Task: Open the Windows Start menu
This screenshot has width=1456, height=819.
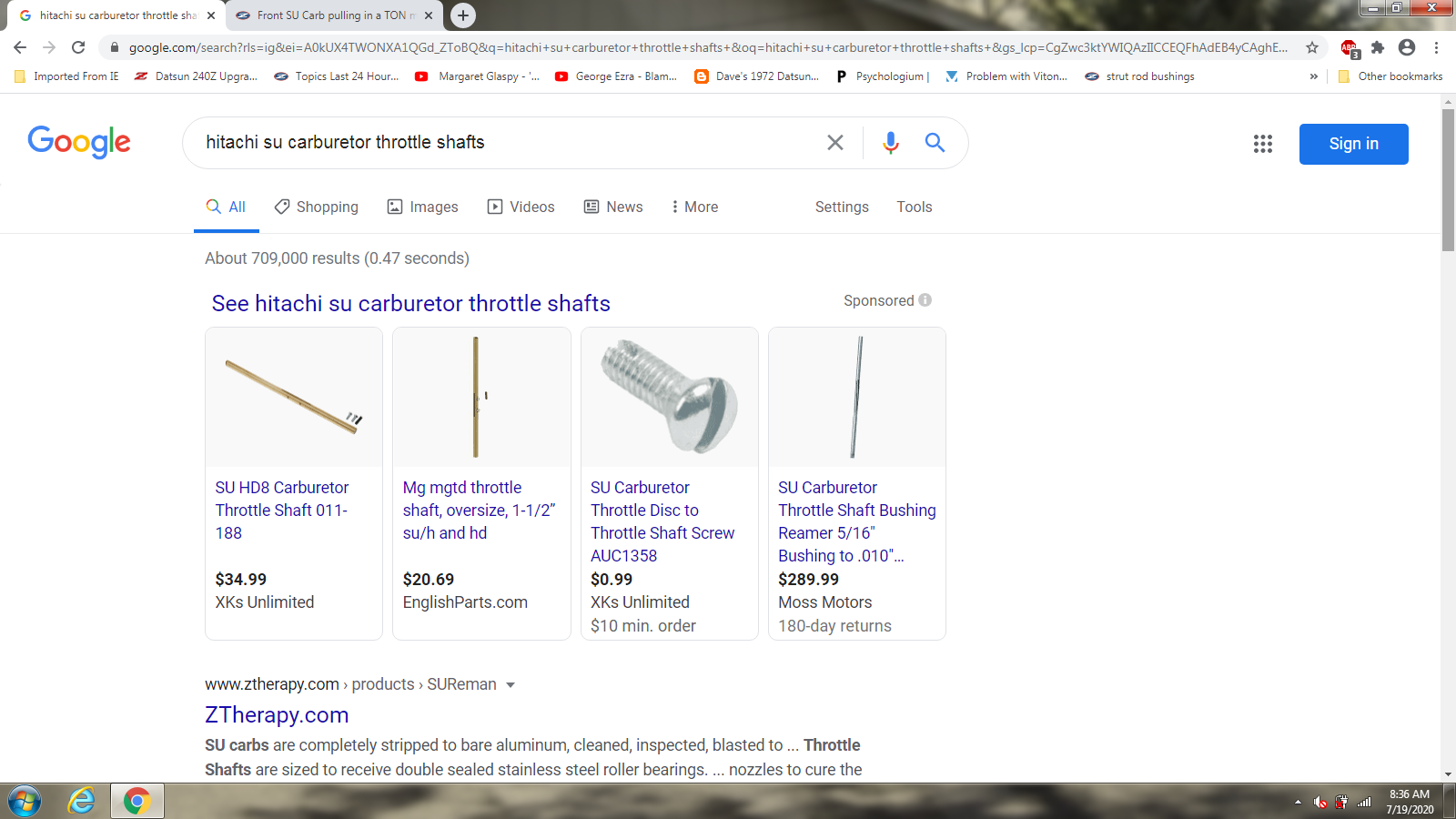Action: tap(25, 801)
